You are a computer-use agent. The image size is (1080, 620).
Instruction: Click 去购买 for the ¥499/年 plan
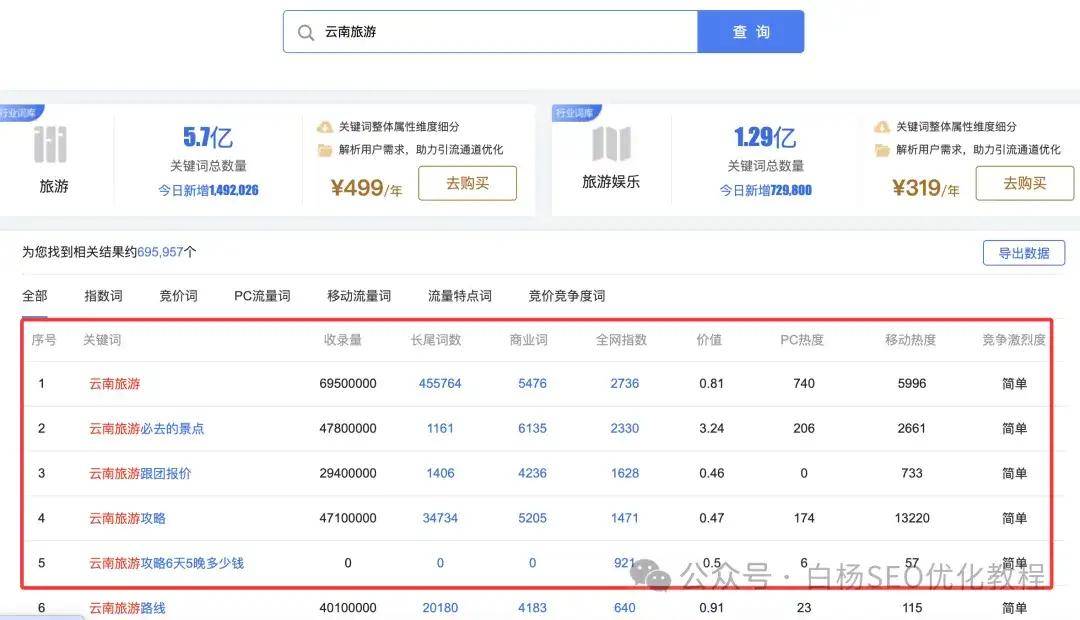tap(468, 183)
